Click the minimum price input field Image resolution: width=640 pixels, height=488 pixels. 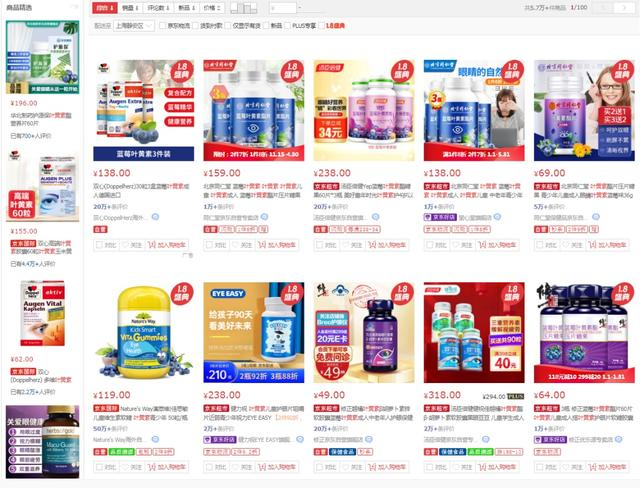pyautogui.click(x=283, y=8)
